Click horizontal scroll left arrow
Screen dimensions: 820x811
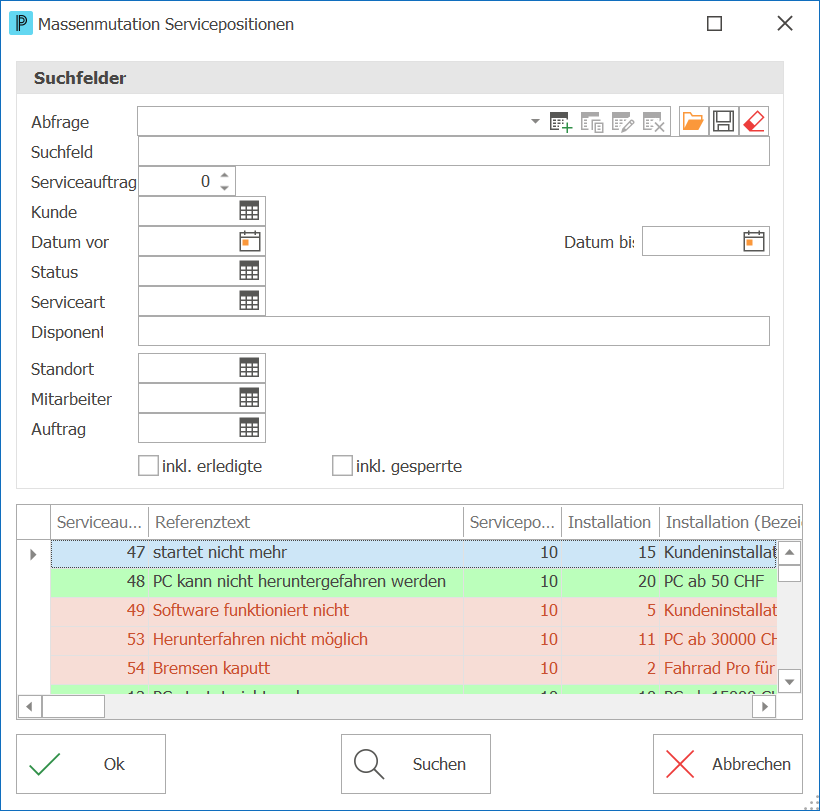30,707
